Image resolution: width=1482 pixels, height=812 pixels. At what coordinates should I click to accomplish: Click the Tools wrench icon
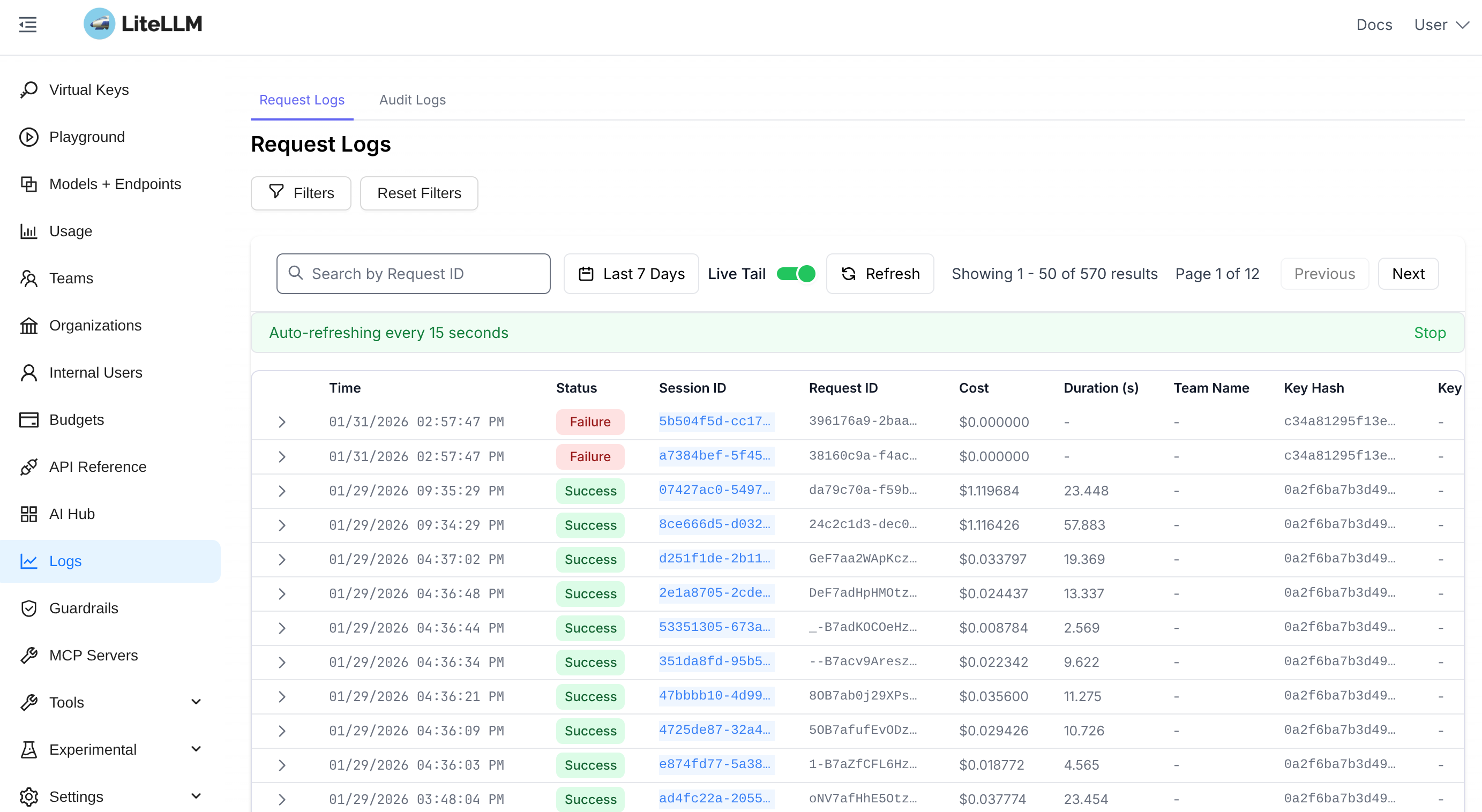(29, 703)
